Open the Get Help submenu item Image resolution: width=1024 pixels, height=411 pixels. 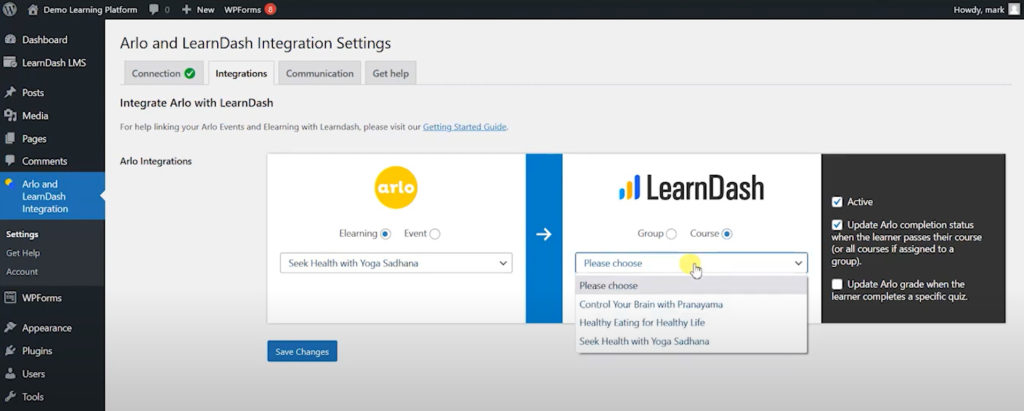pyautogui.click(x=23, y=253)
